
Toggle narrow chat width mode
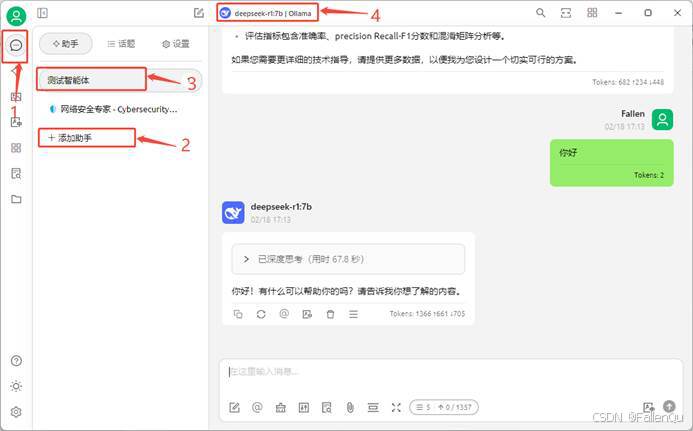point(566,13)
